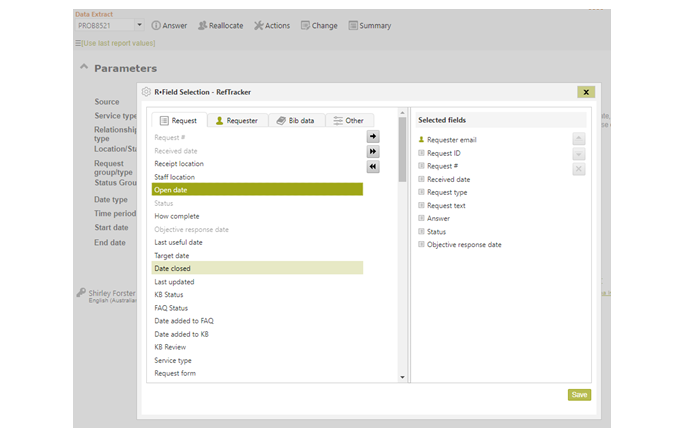
Task: Select Last useful date field
Action: (257, 242)
